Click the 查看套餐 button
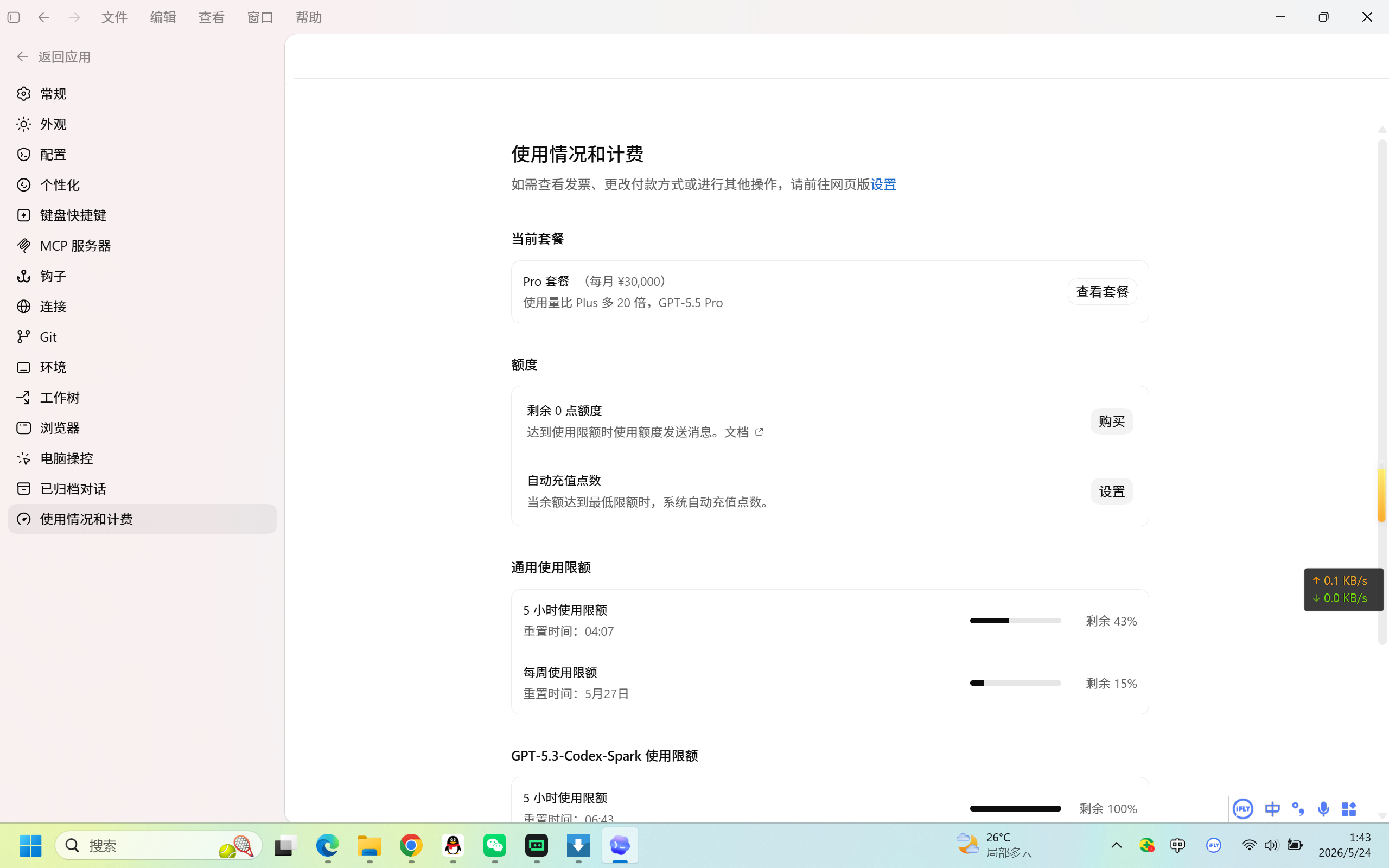This screenshot has height=868, width=1389. pyautogui.click(x=1102, y=292)
